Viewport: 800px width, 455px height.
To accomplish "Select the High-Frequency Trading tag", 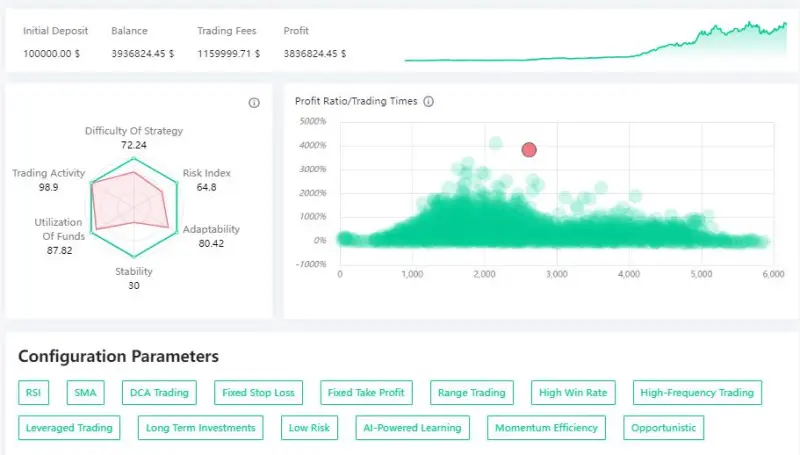I will point(698,393).
